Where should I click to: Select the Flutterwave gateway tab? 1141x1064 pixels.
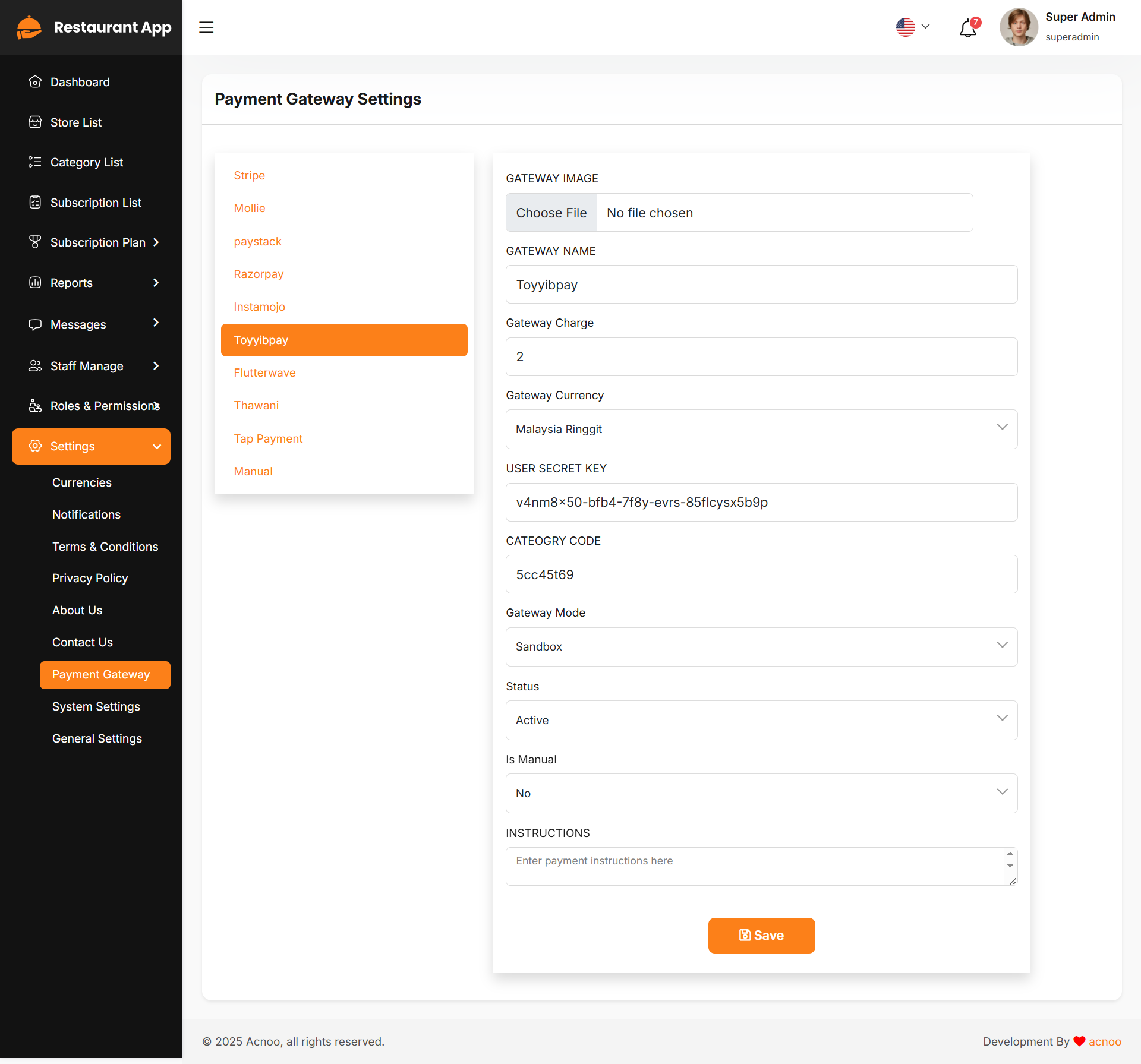(264, 372)
